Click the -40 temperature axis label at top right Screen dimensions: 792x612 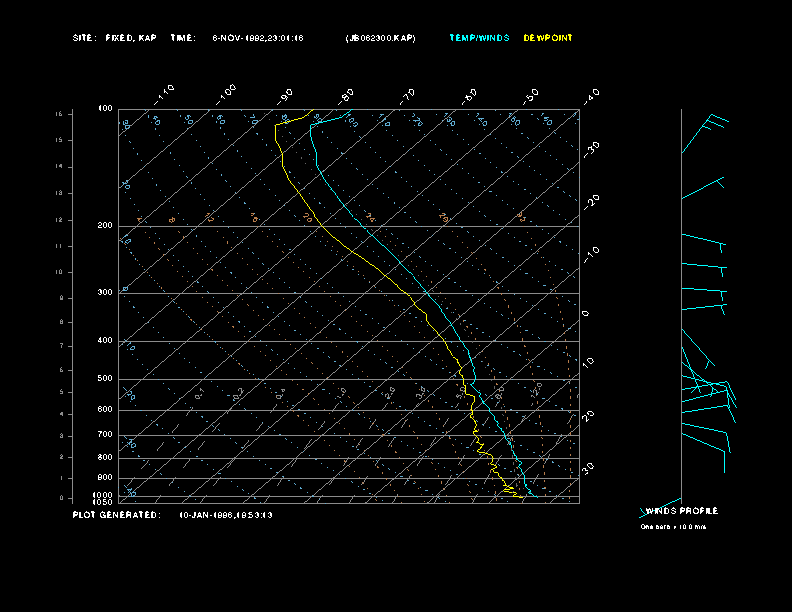coord(592,95)
